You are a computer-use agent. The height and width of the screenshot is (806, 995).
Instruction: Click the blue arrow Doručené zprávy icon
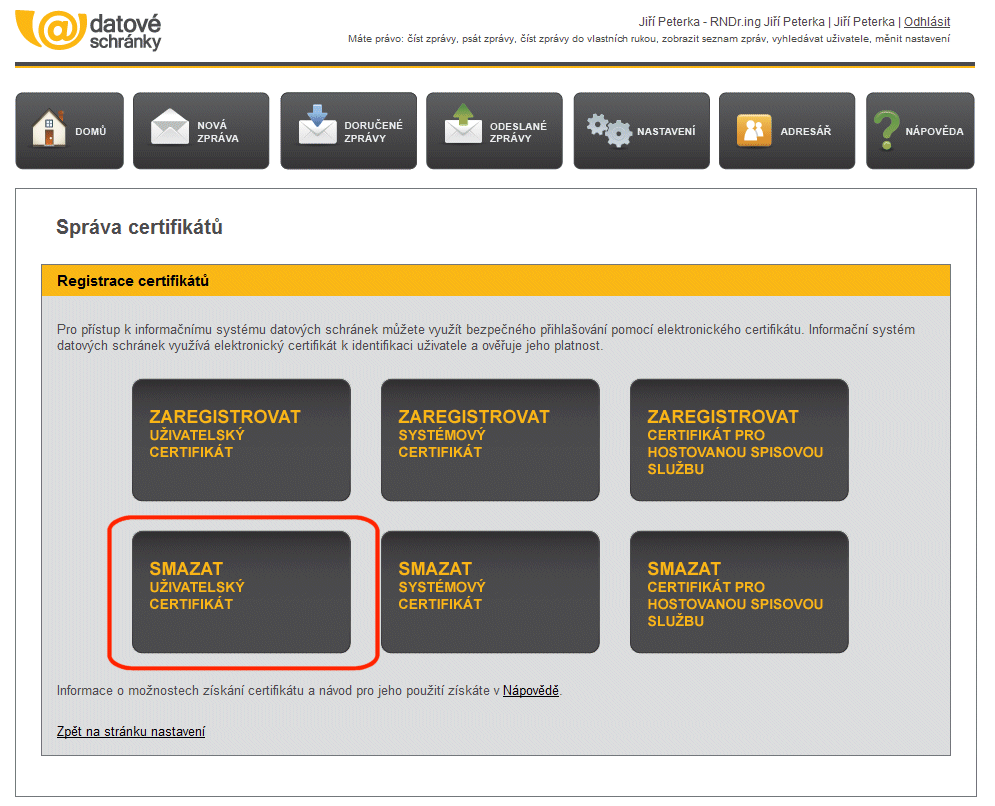coord(317,124)
